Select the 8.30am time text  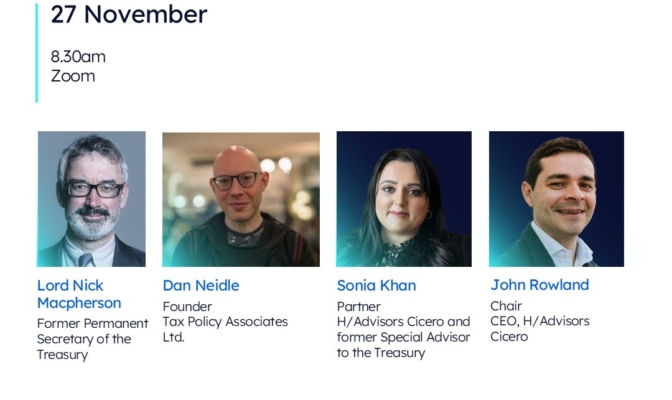click(x=78, y=57)
